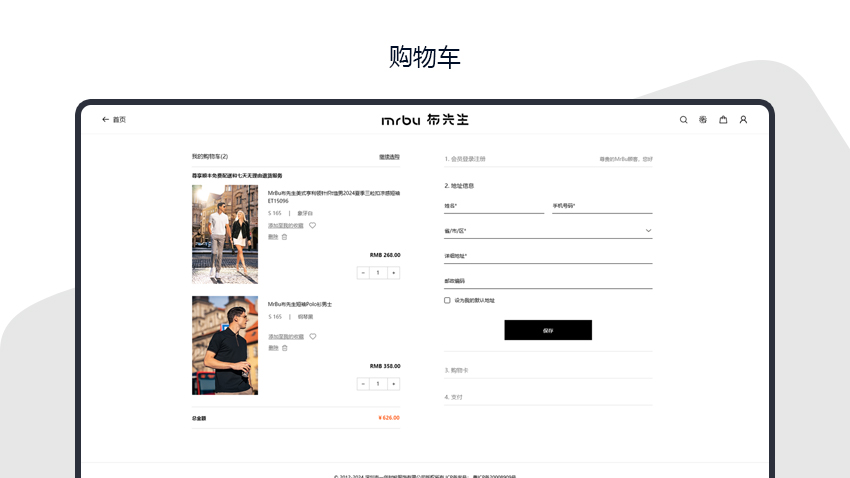Expand the 省/市/区 dropdown
The height and width of the screenshot is (478, 850).
548,231
